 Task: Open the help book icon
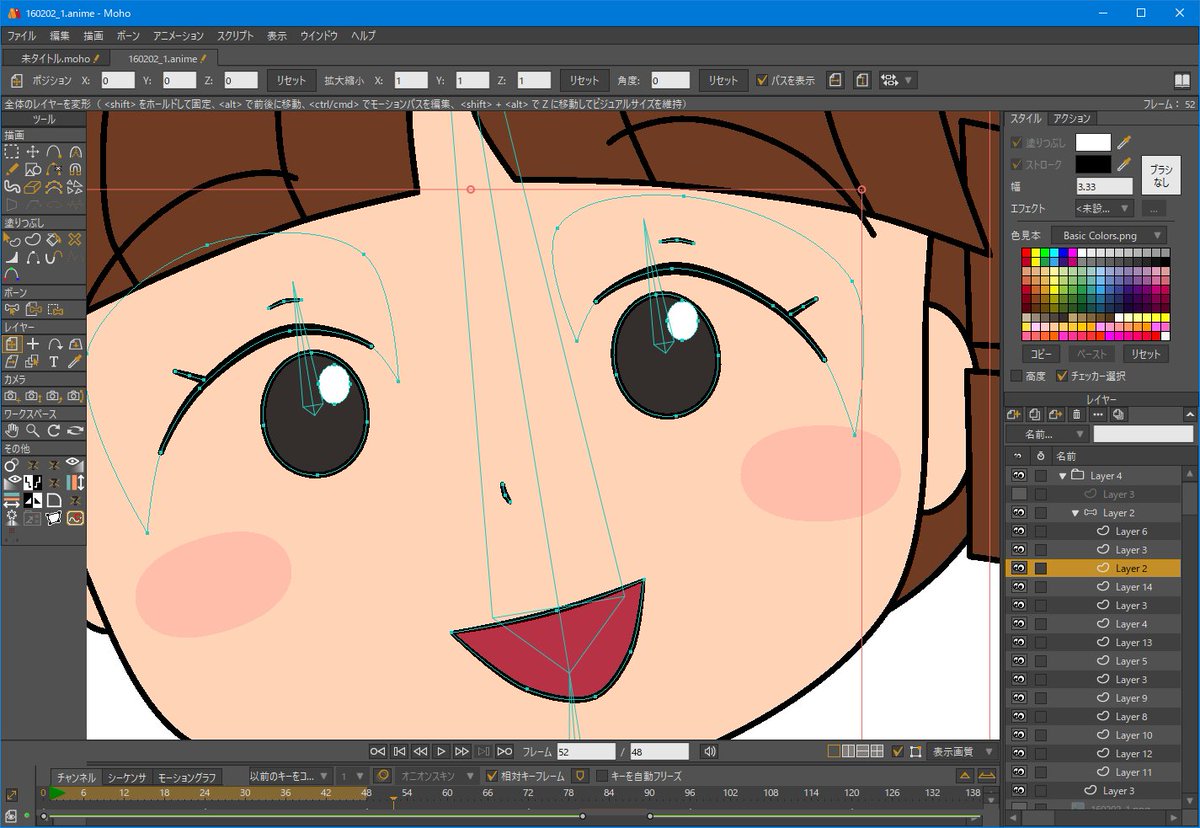1182,80
